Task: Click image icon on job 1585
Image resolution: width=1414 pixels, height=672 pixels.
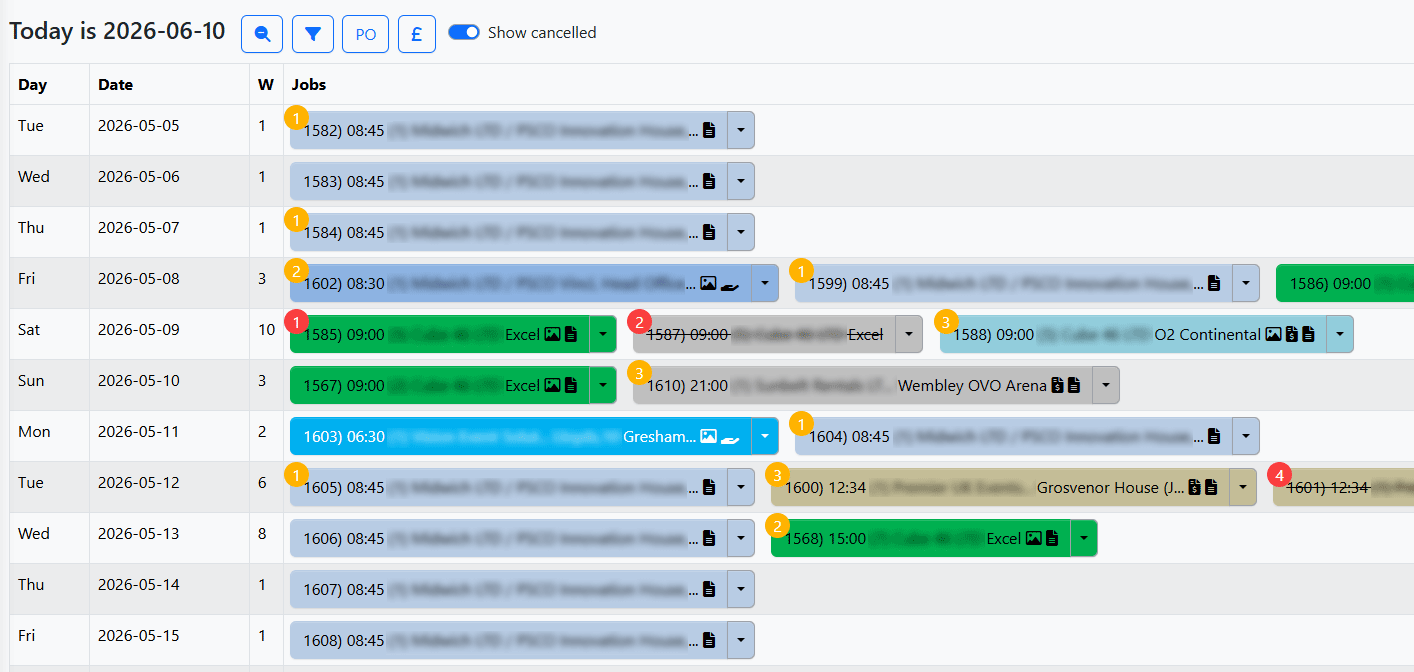Action: point(552,334)
